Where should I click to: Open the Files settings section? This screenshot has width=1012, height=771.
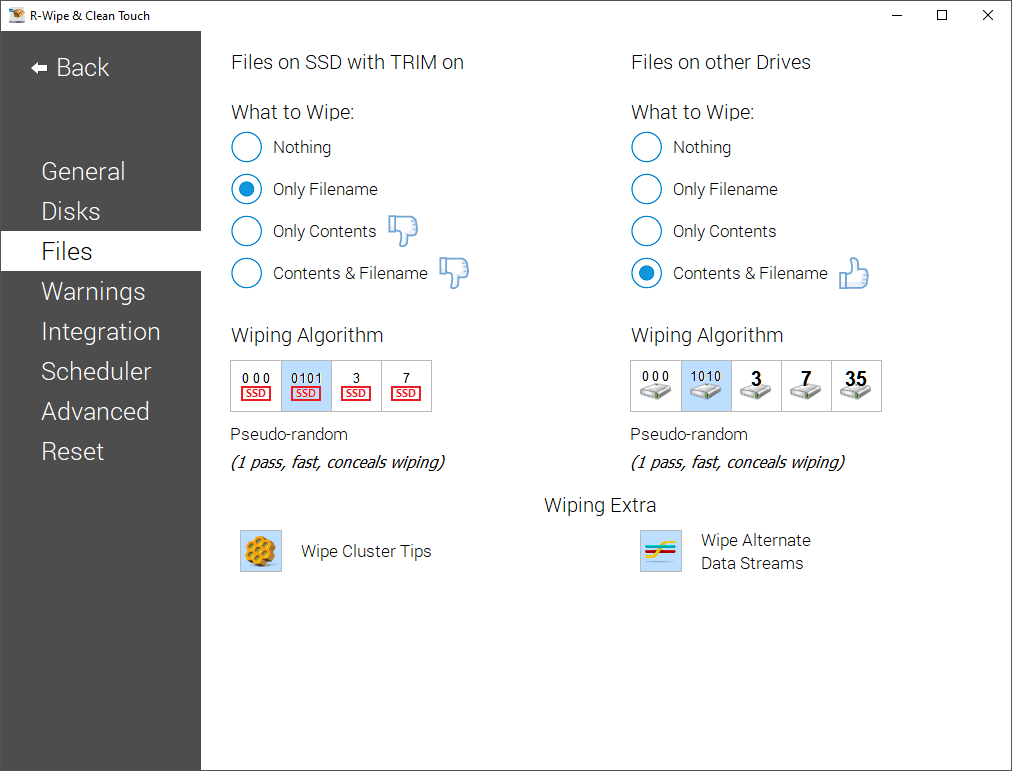[101, 251]
